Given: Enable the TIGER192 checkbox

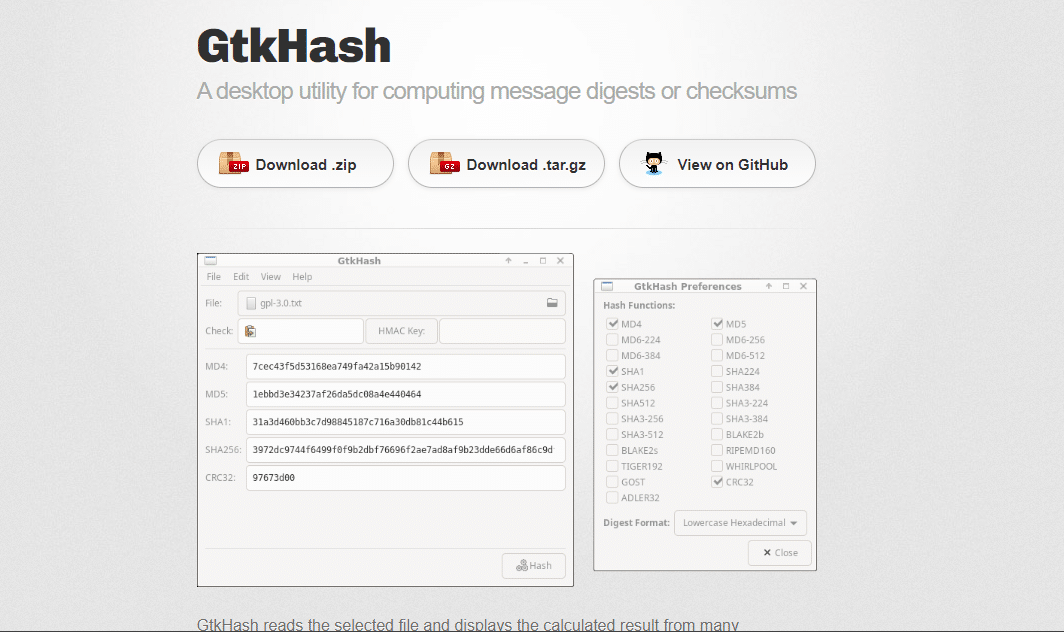Looking at the screenshot, I should tap(612, 466).
